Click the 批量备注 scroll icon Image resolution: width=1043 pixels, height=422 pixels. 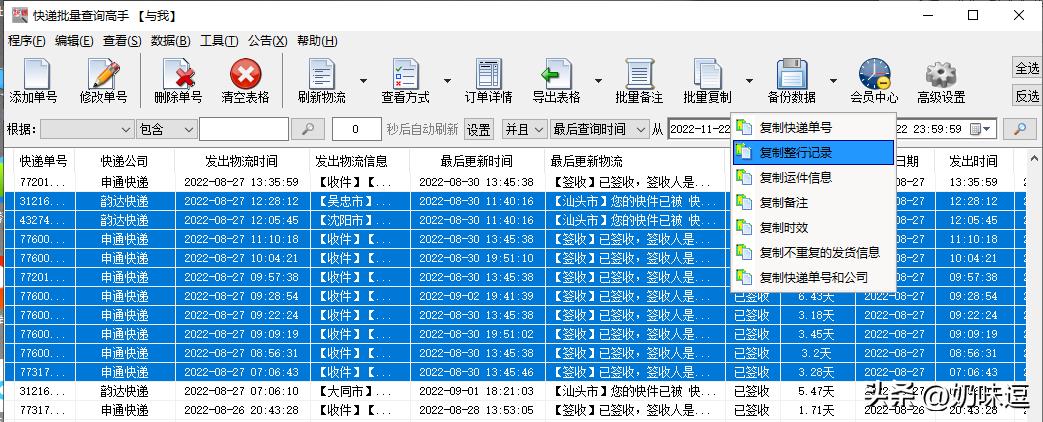point(639,74)
